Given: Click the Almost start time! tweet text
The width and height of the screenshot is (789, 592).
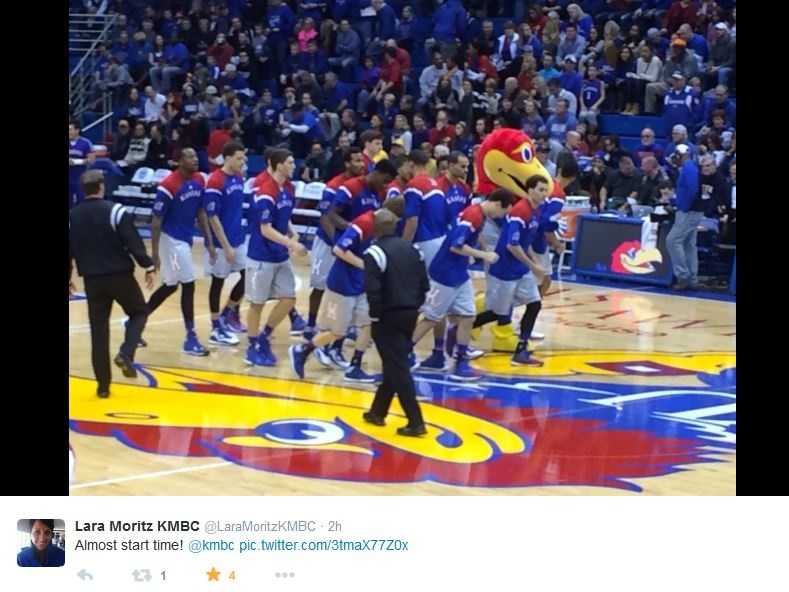Looking at the screenshot, I should coord(129,545).
